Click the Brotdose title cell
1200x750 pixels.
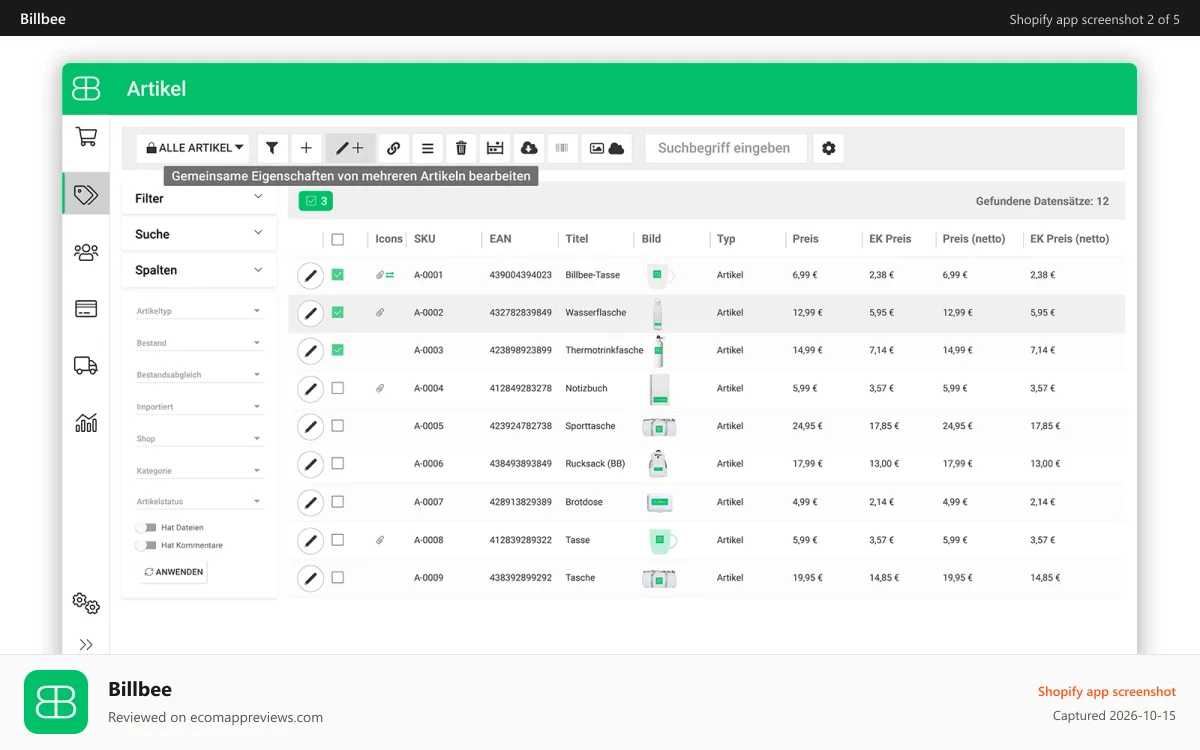583,502
